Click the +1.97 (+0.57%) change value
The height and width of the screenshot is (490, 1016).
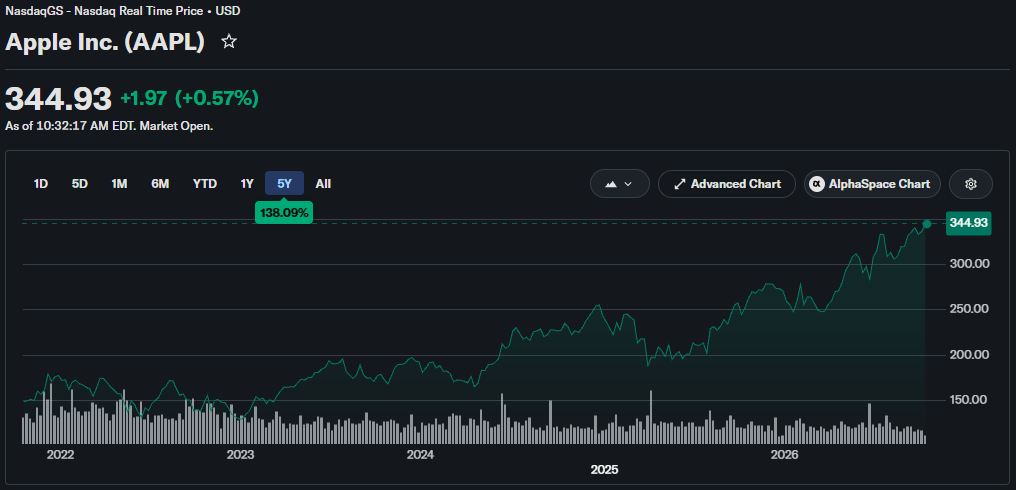(x=189, y=99)
